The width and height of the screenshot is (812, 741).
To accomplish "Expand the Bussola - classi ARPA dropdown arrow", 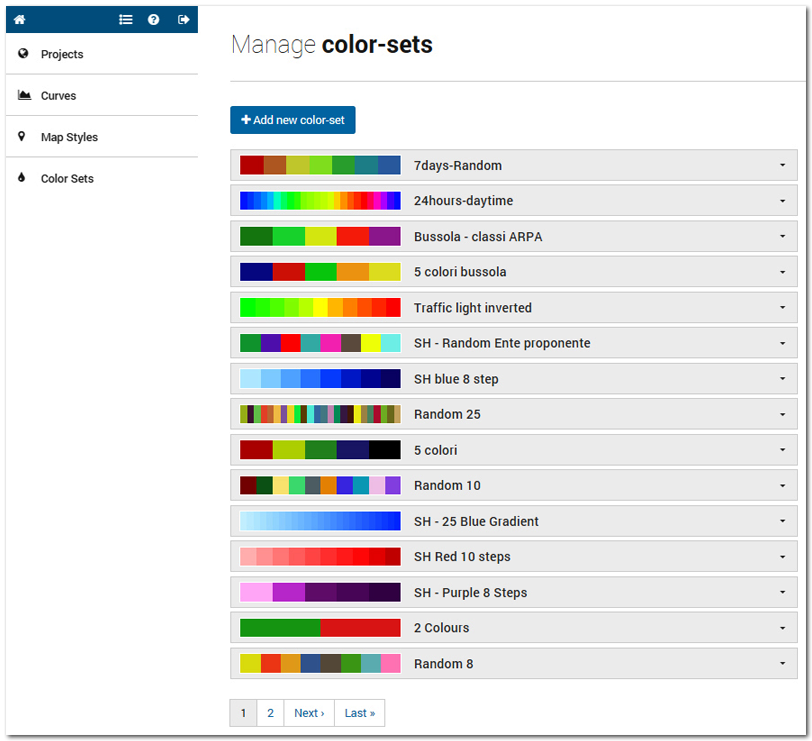I will [782, 236].
